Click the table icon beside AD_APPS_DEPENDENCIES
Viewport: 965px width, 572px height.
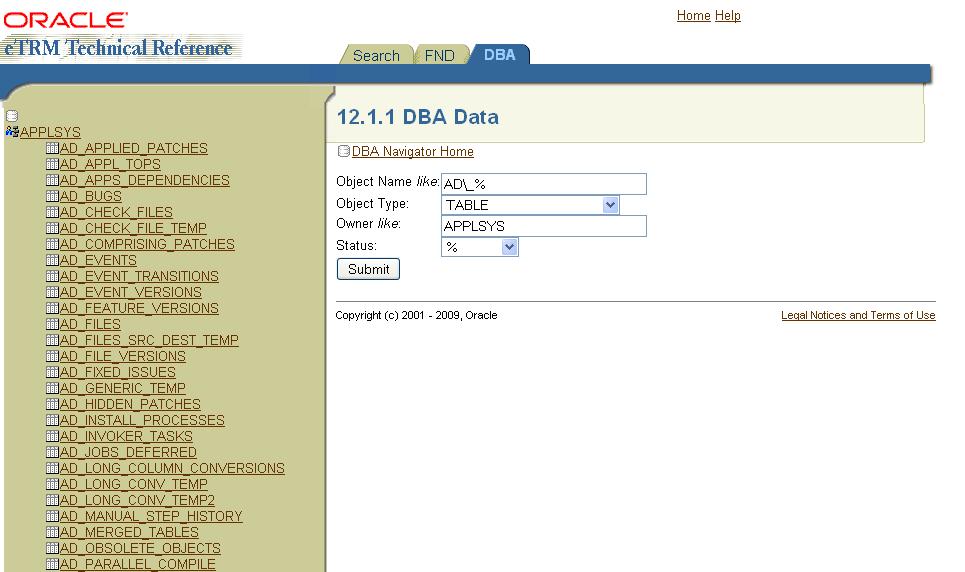(52, 180)
